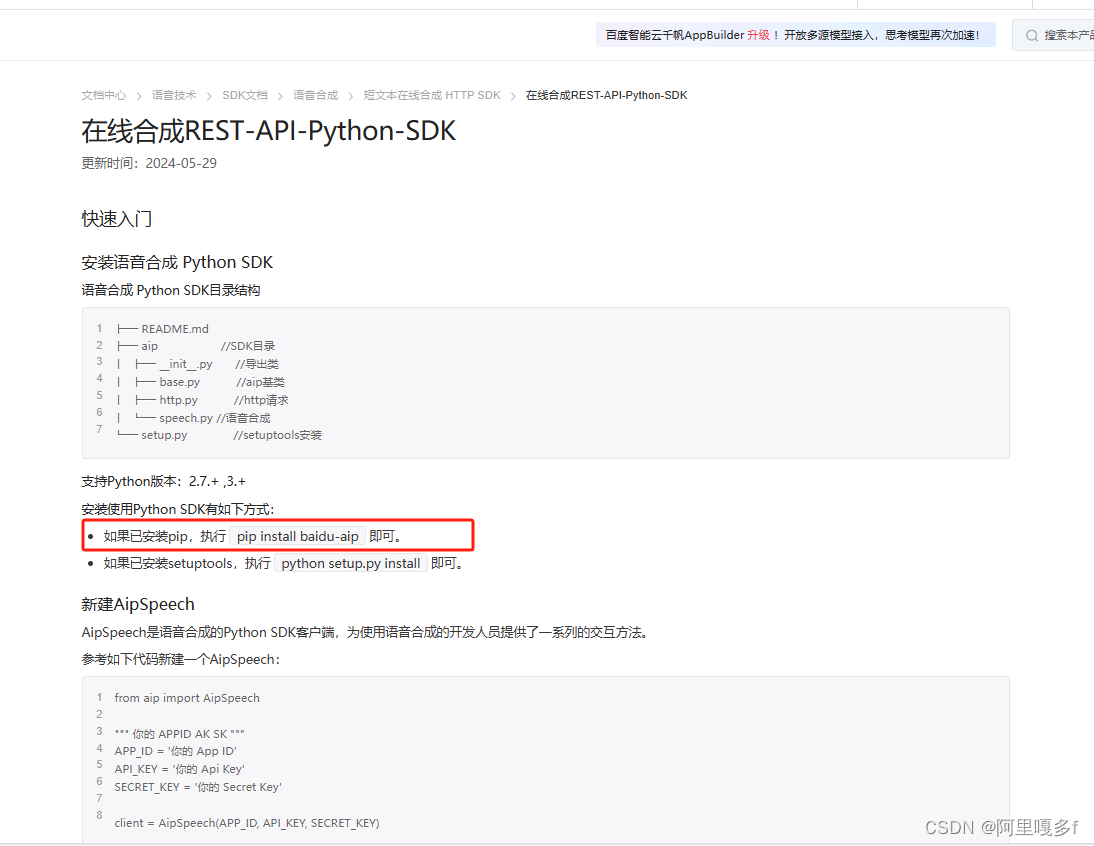Click the client = AipSpeech(...) line
This screenshot has height=846, width=1094.
coord(247,823)
